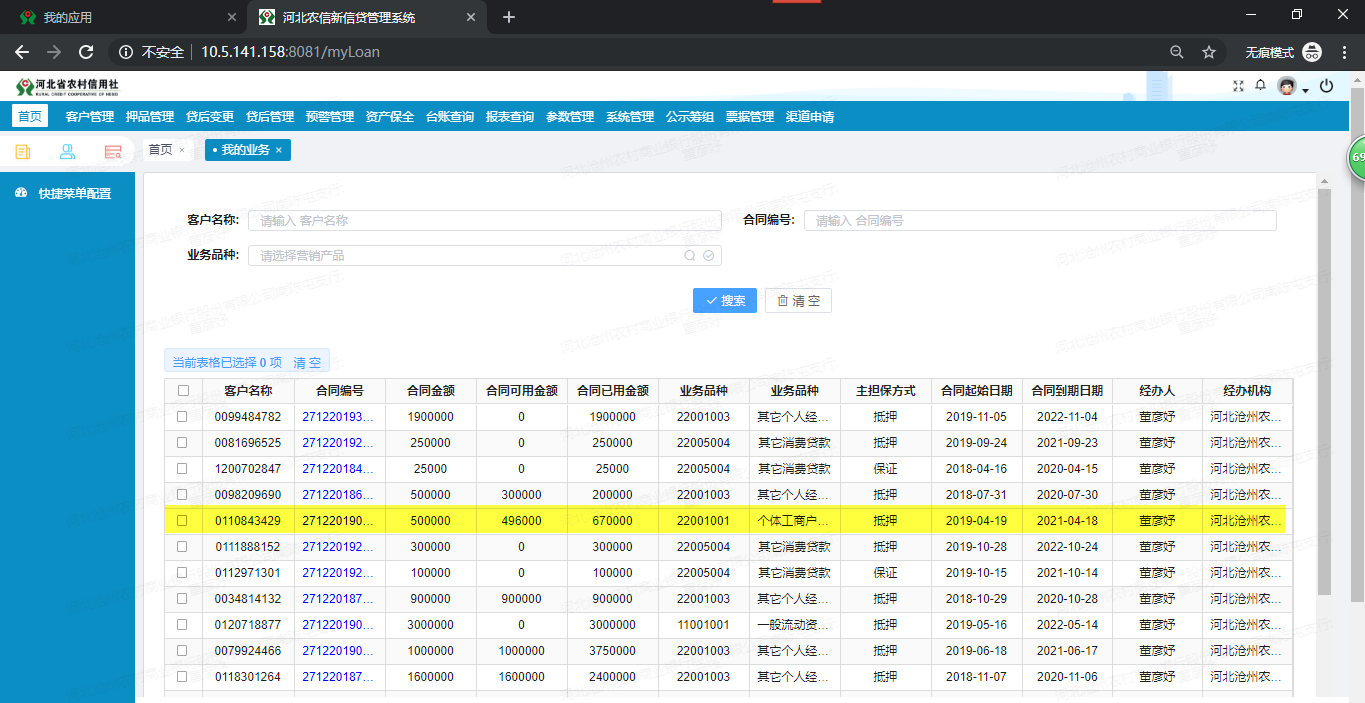
Task: Select the blue customer profile icon in sidebar
Action: point(67,150)
